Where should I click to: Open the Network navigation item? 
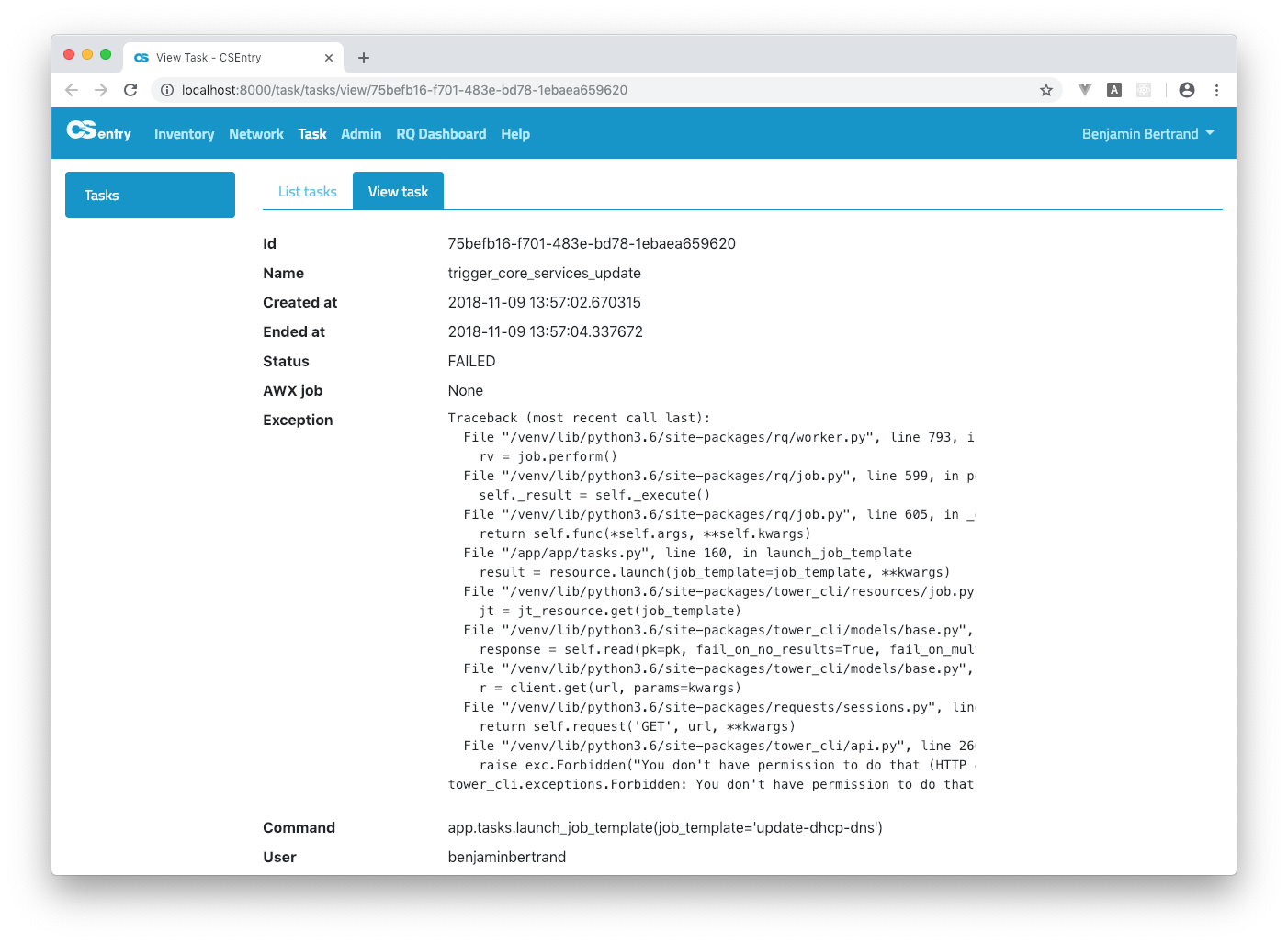tap(256, 134)
